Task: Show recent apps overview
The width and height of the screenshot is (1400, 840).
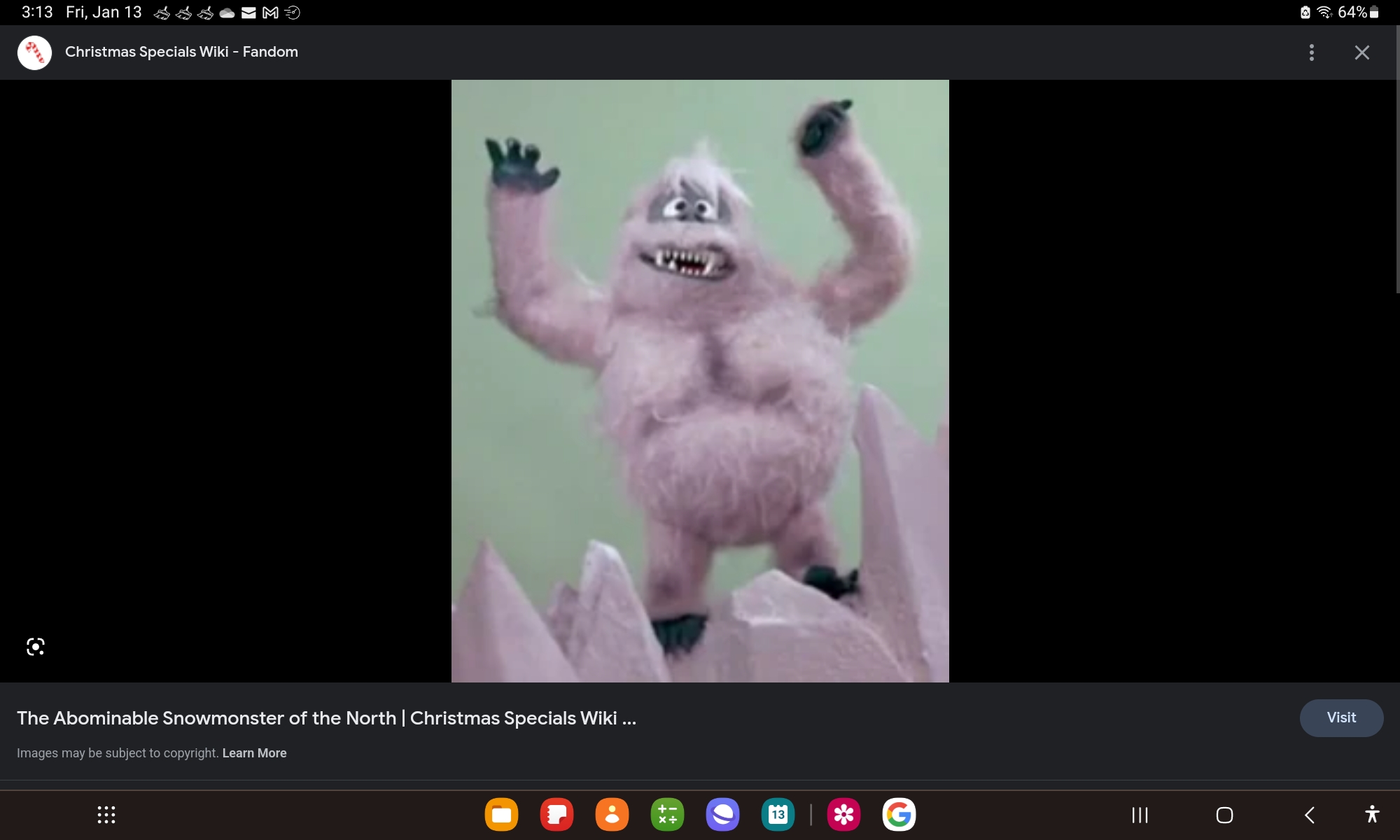Action: [x=1140, y=815]
